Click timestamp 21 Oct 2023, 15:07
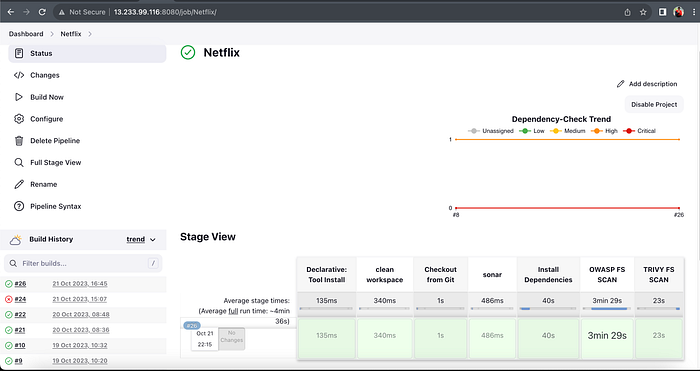This screenshot has height=371, width=700. 79,299
